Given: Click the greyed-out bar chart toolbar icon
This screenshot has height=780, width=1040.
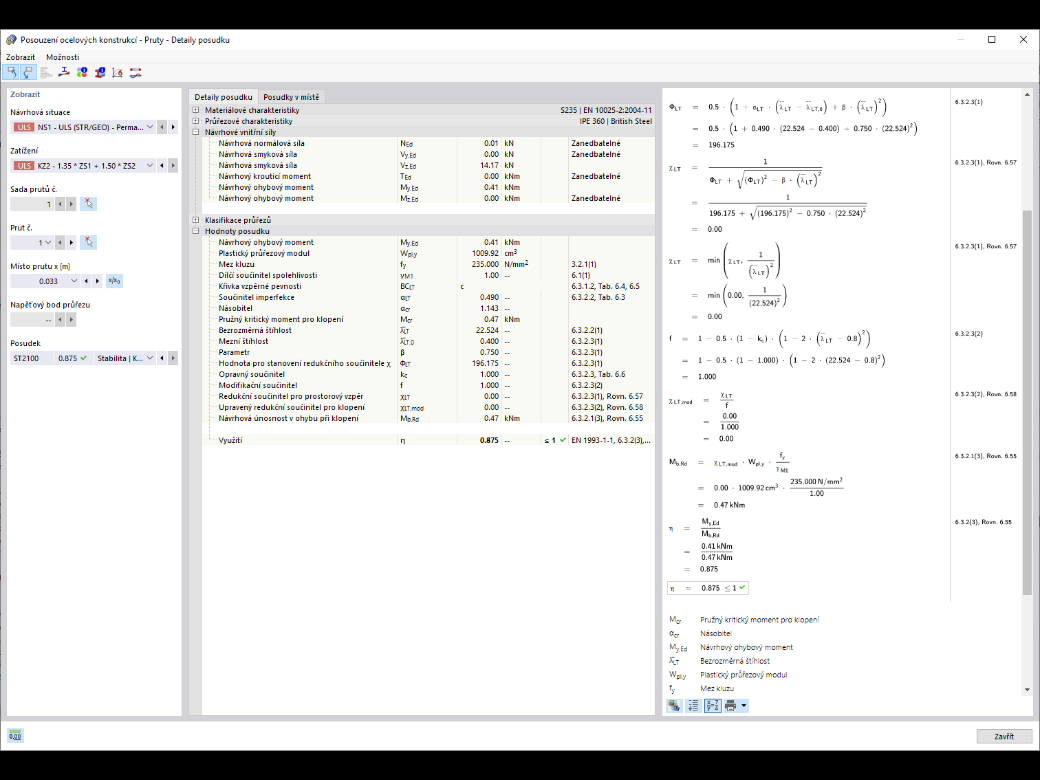Looking at the screenshot, I should (x=46, y=72).
